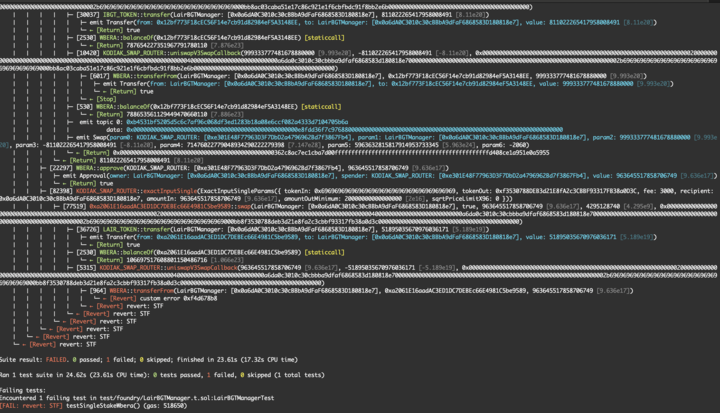Click '(1 total tests)' text
The height and width of the screenshot is (413, 720).
pos(299,375)
